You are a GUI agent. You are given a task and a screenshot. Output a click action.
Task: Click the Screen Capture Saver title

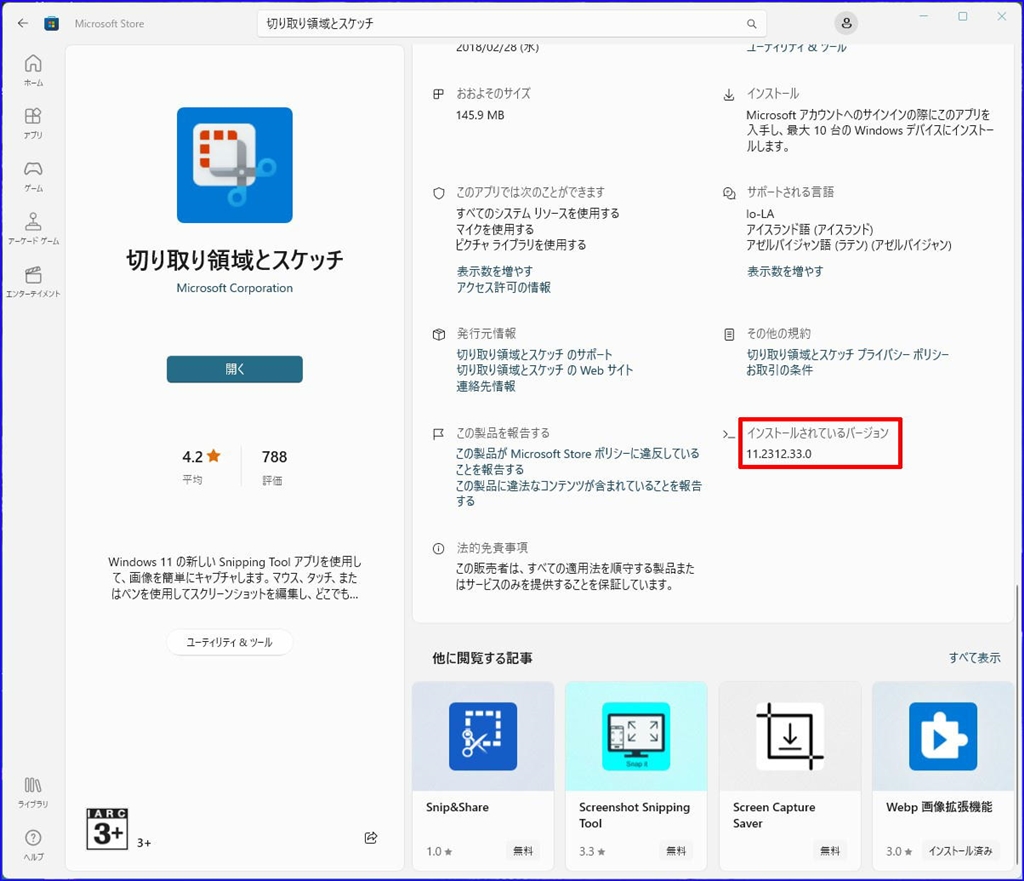pyautogui.click(x=774, y=815)
